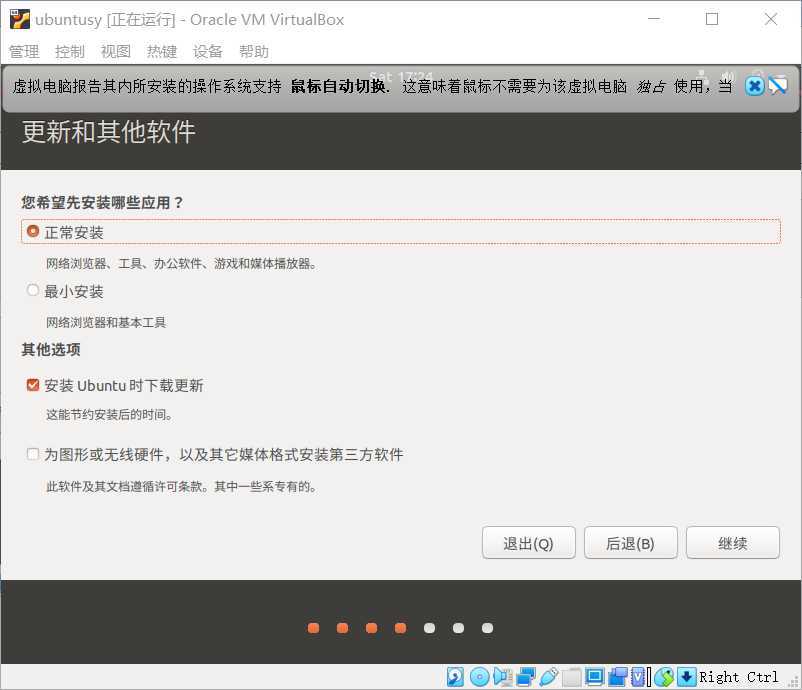Minimize the VirtualBox window
Viewport: 802px width, 690px height.
coord(654,19)
